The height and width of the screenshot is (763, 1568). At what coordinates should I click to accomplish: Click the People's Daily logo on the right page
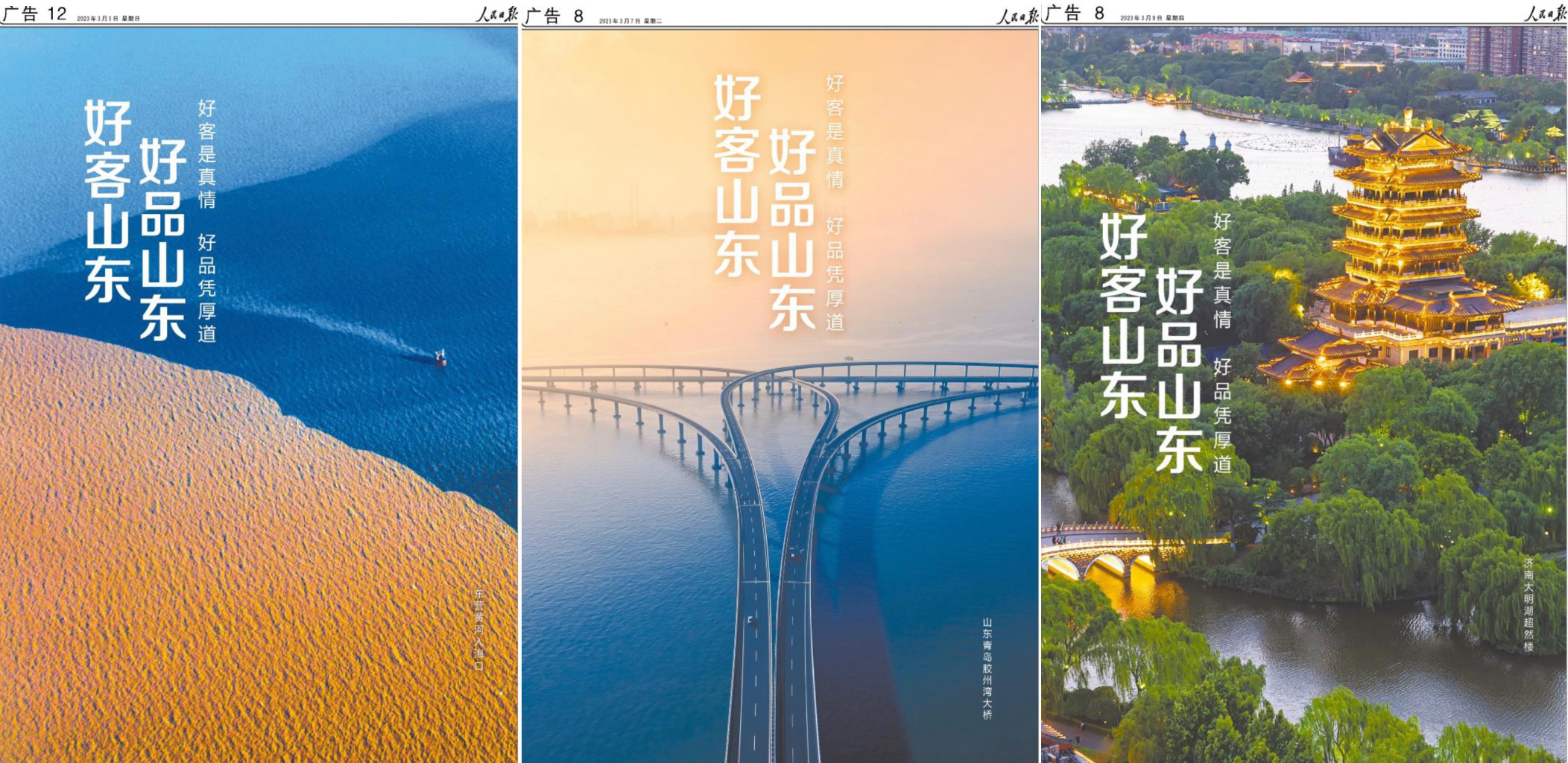[1544, 13]
